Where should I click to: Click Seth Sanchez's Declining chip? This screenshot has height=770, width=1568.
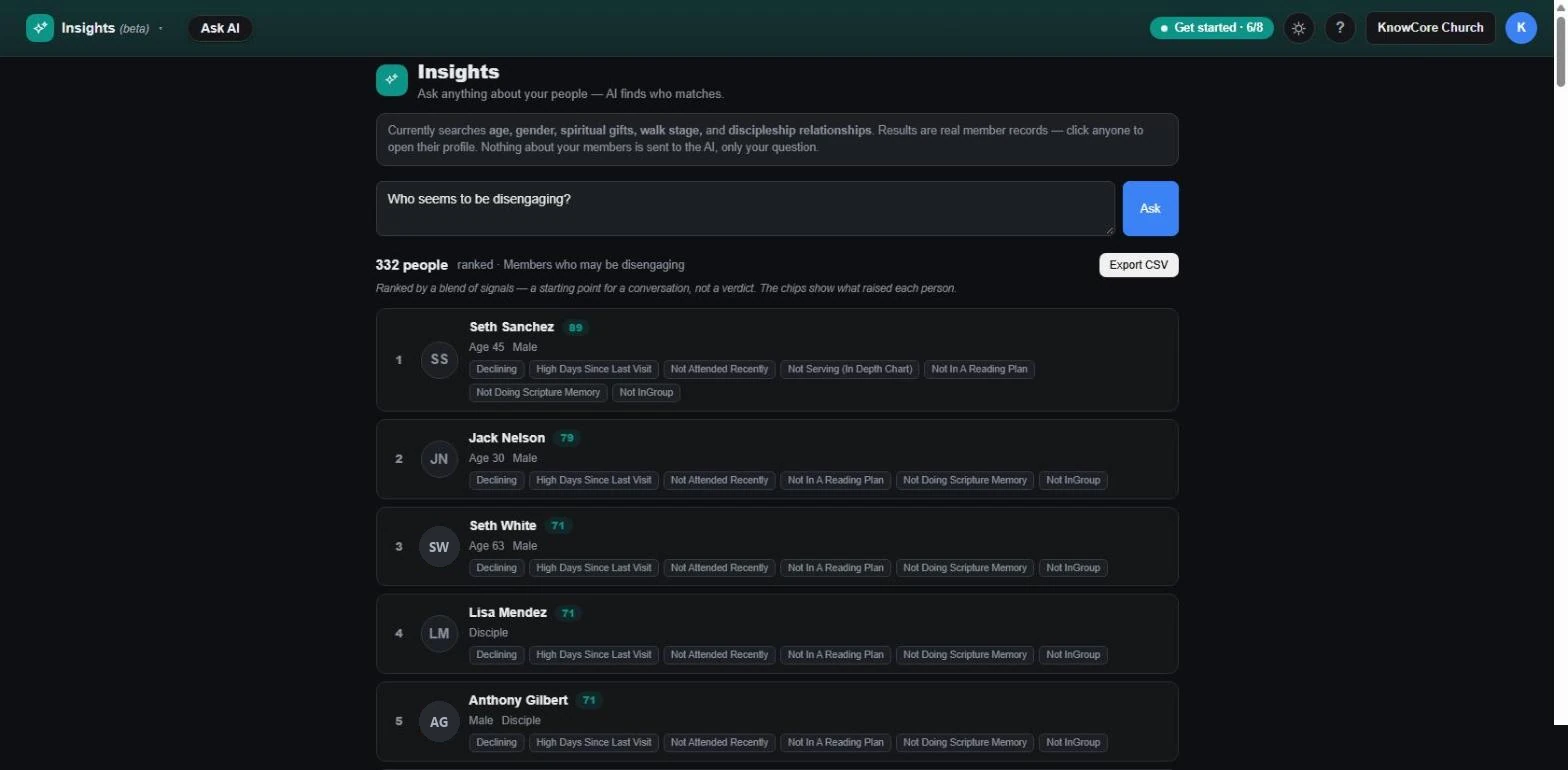coord(496,369)
